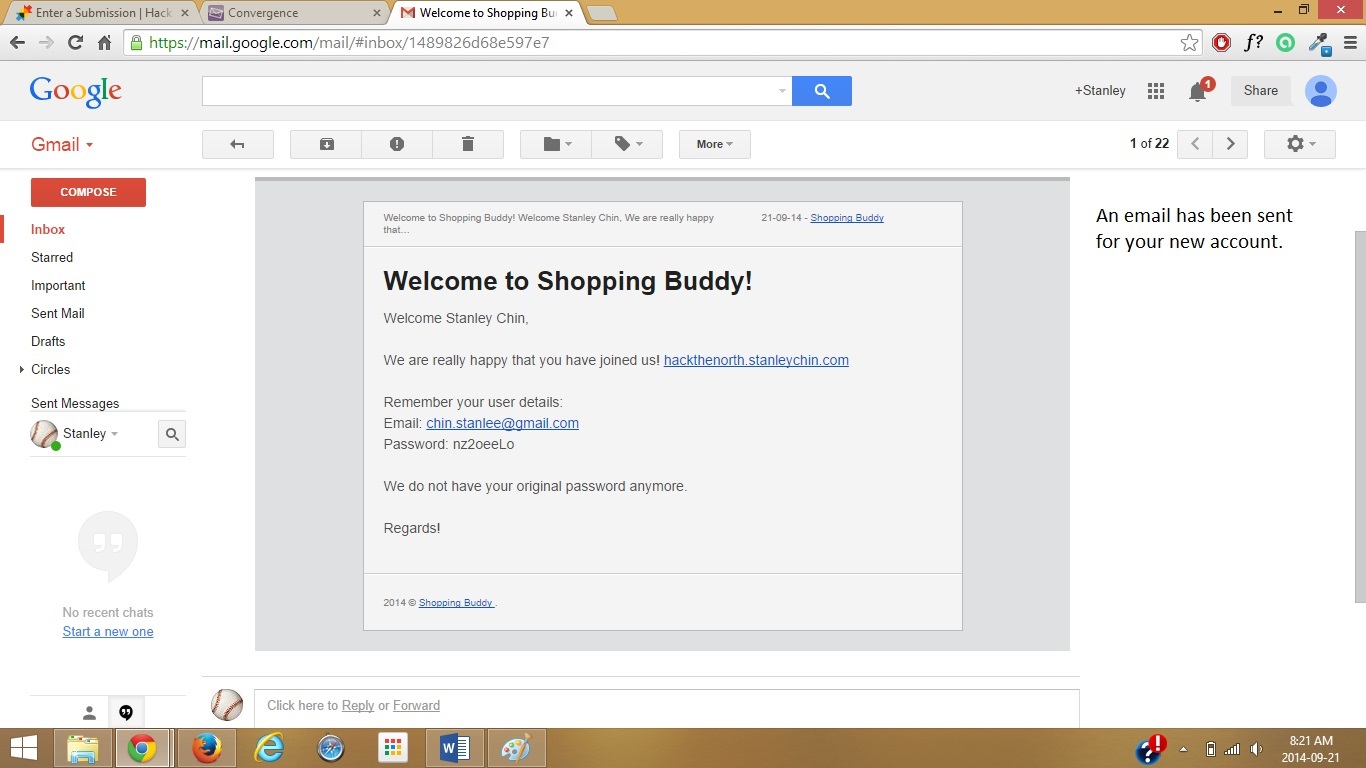Click the red Adblock extension icon
This screenshot has width=1366, height=768.
coord(1221,43)
